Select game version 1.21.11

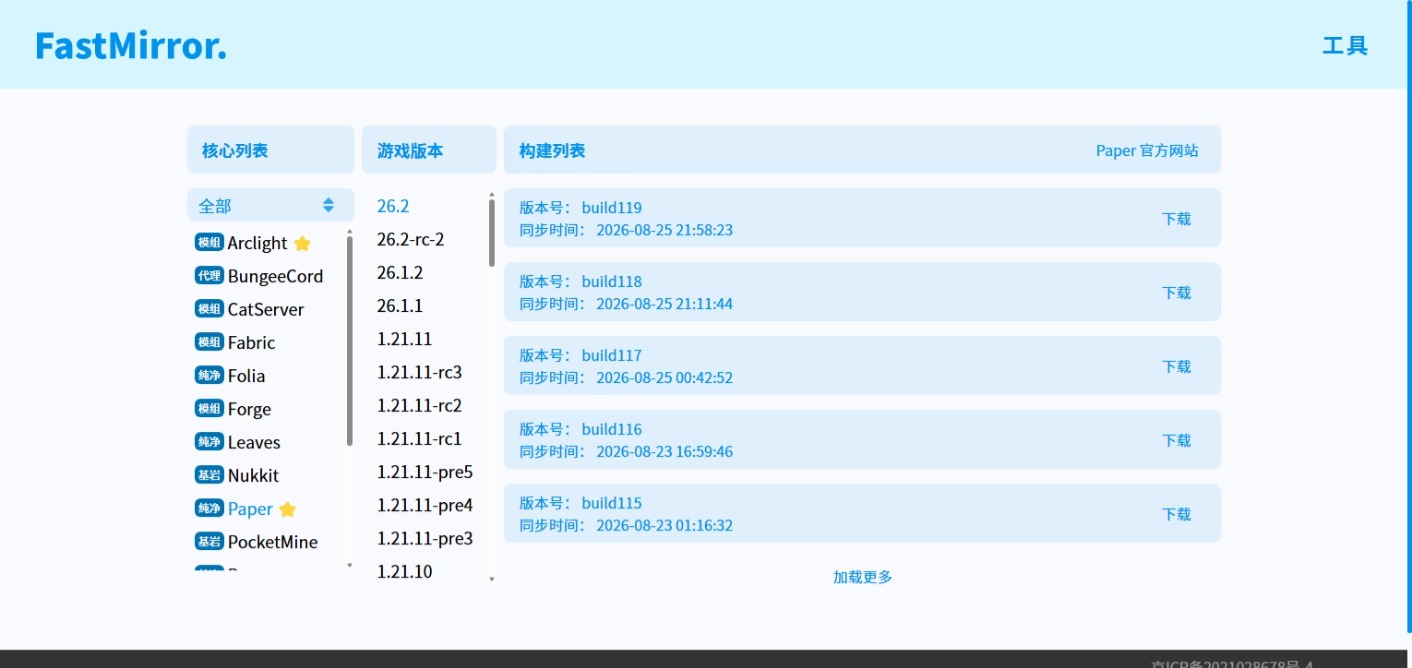(x=404, y=338)
